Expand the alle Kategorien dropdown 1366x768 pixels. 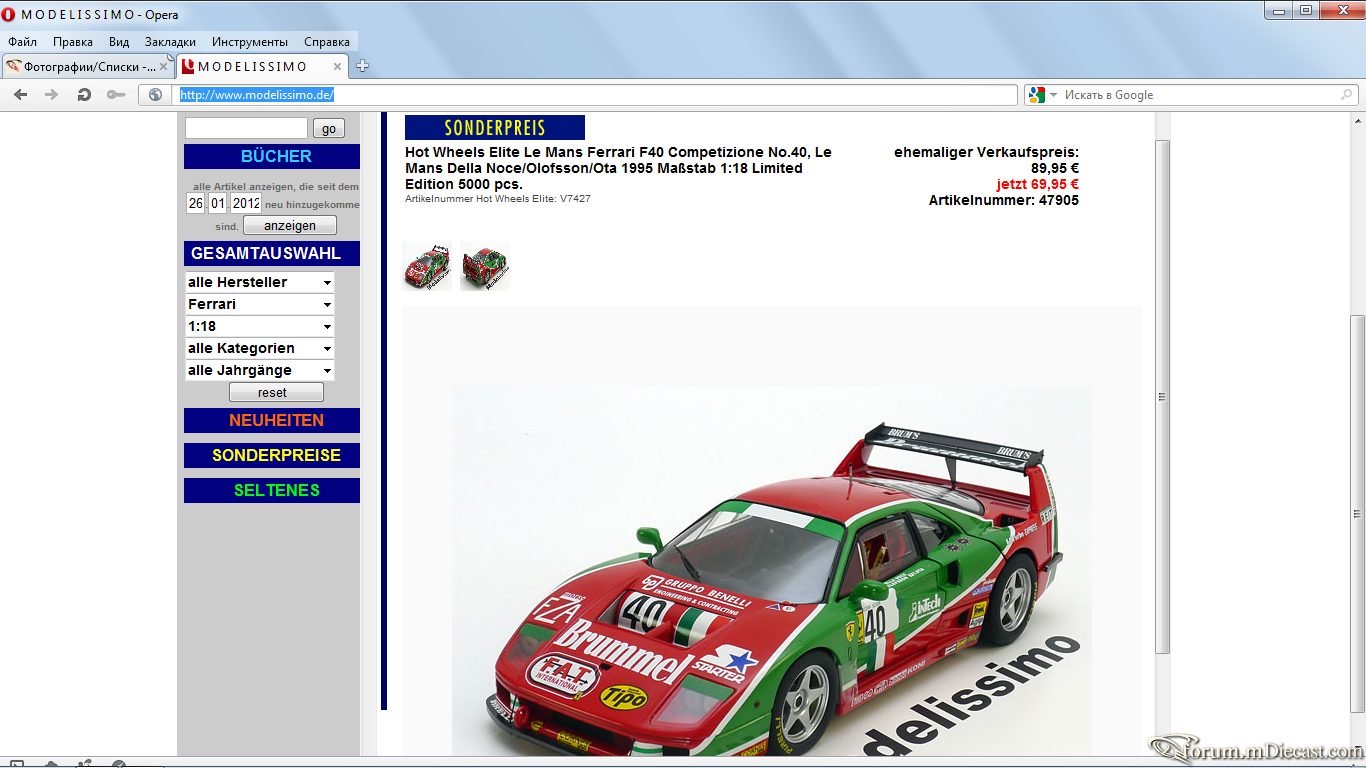point(260,348)
